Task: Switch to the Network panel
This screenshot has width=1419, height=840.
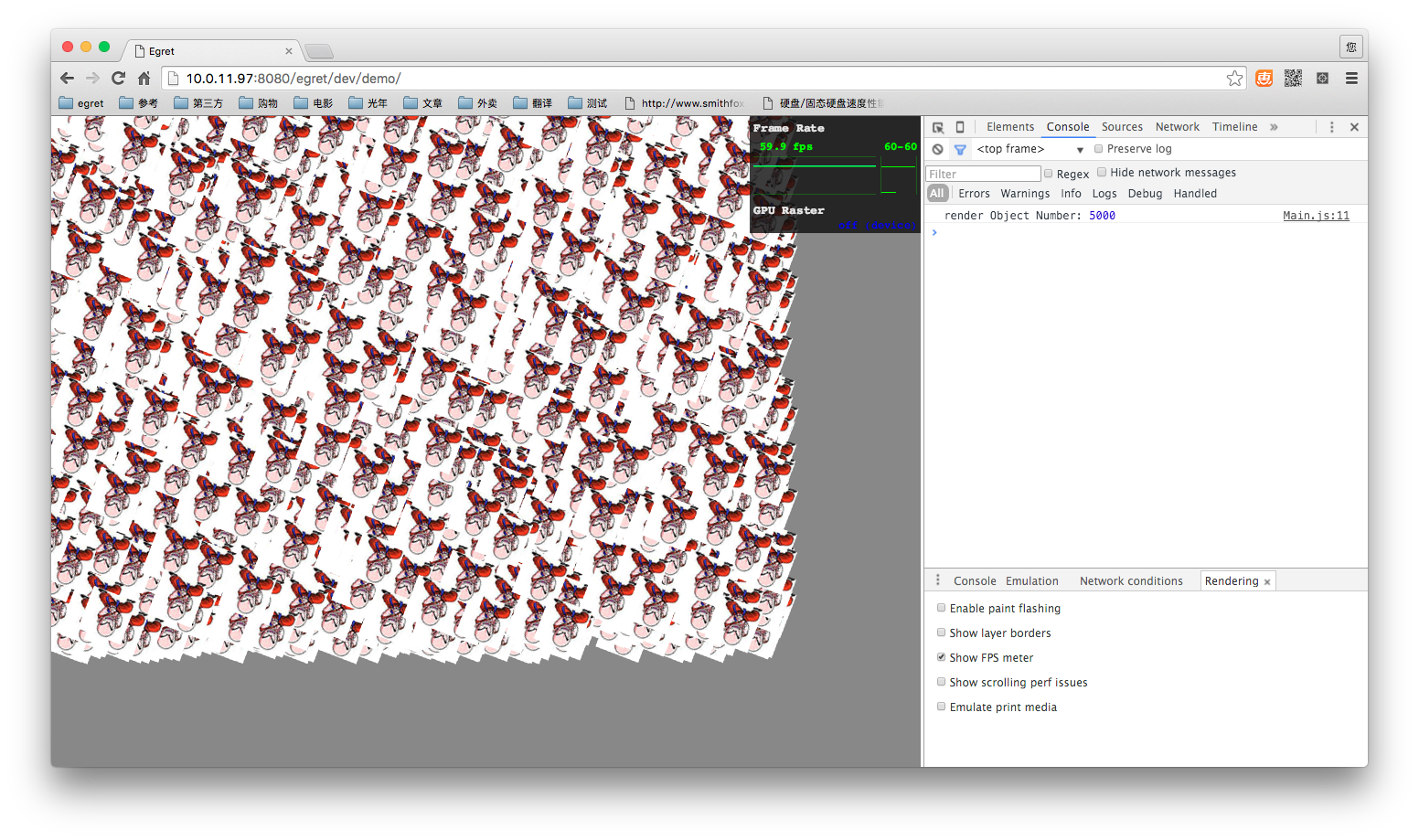Action: tap(1178, 127)
